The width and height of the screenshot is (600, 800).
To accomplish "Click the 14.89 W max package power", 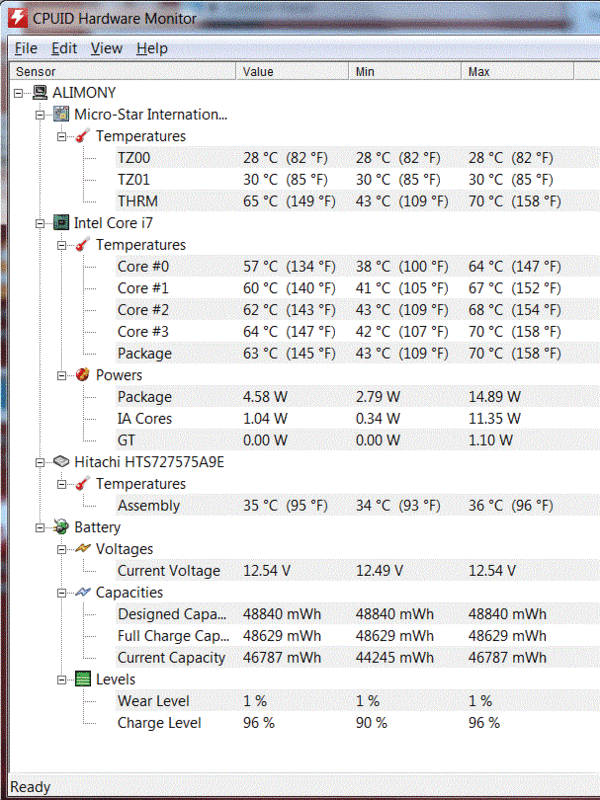I will (494, 397).
